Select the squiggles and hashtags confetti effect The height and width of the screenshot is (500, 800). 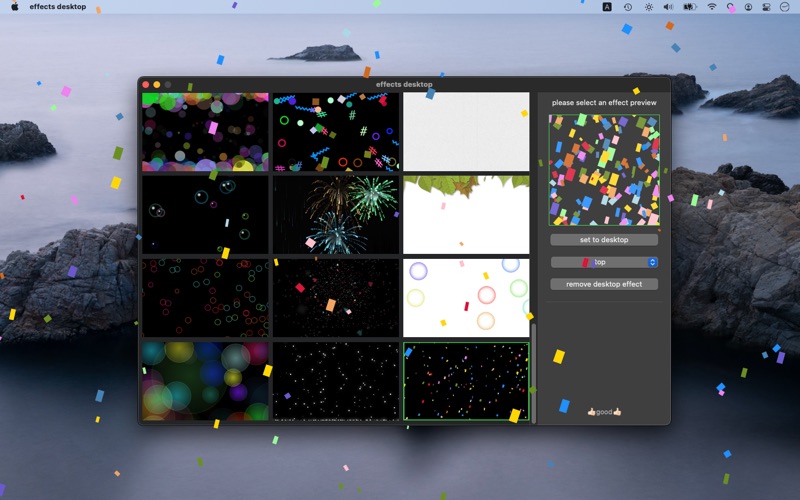[x=336, y=132]
